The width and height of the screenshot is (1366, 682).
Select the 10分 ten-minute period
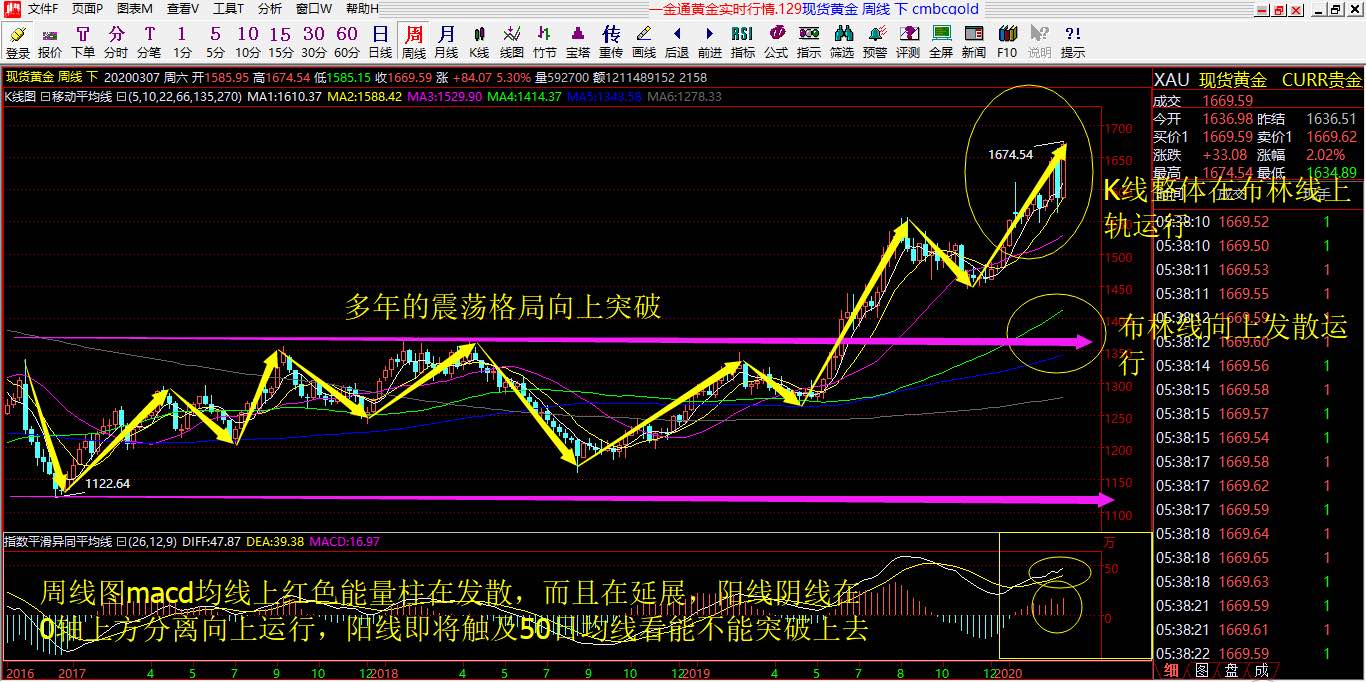coord(248,42)
